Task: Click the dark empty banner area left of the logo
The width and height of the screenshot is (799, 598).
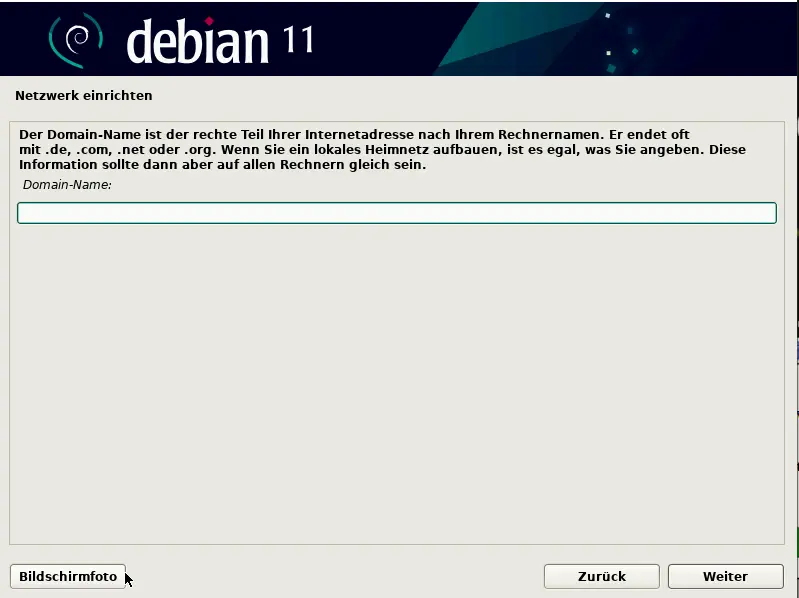Action: click(x=22, y=40)
